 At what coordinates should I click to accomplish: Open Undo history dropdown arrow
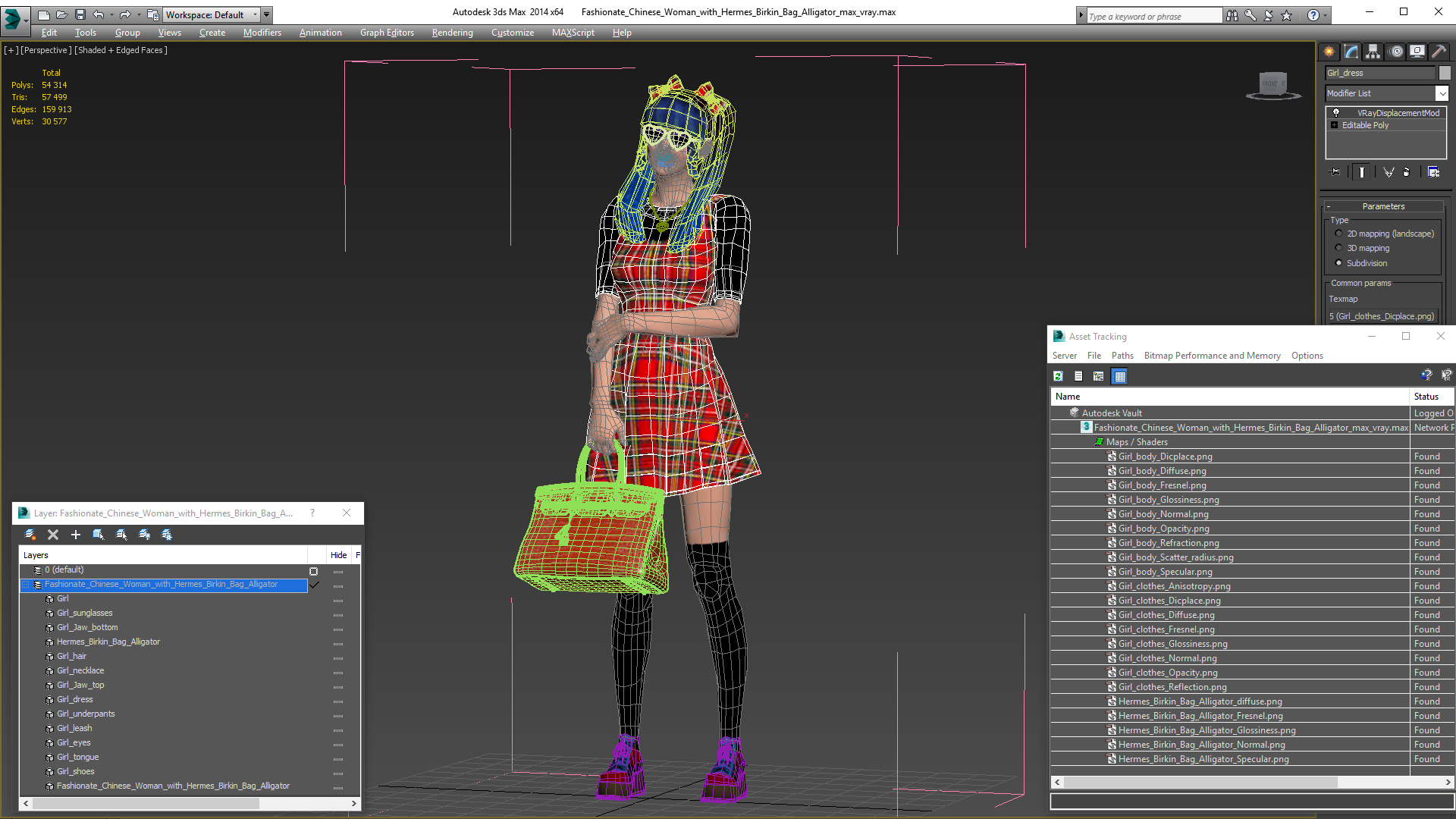tap(111, 14)
